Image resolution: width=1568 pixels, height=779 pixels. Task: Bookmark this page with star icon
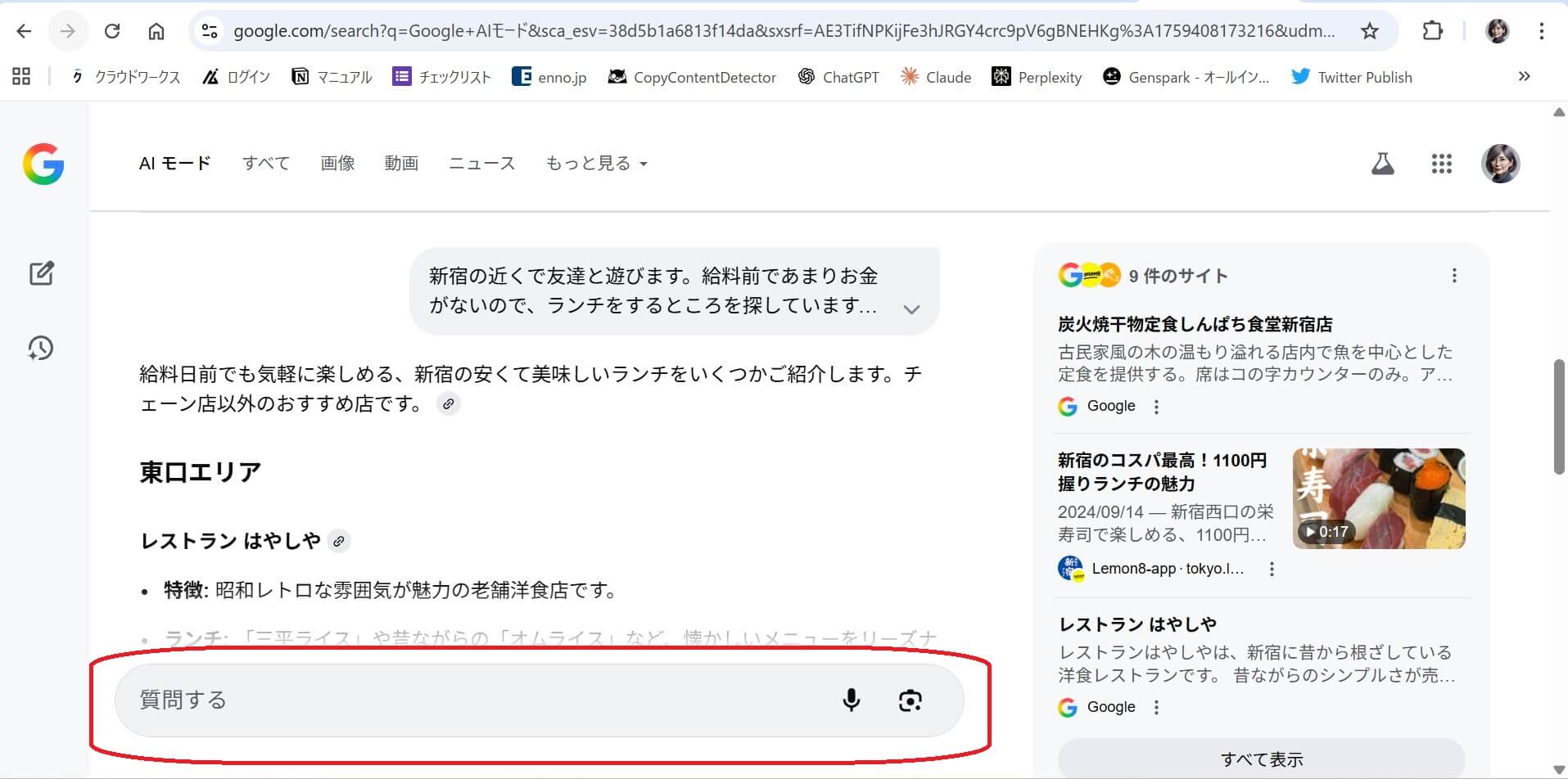pyautogui.click(x=1369, y=31)
